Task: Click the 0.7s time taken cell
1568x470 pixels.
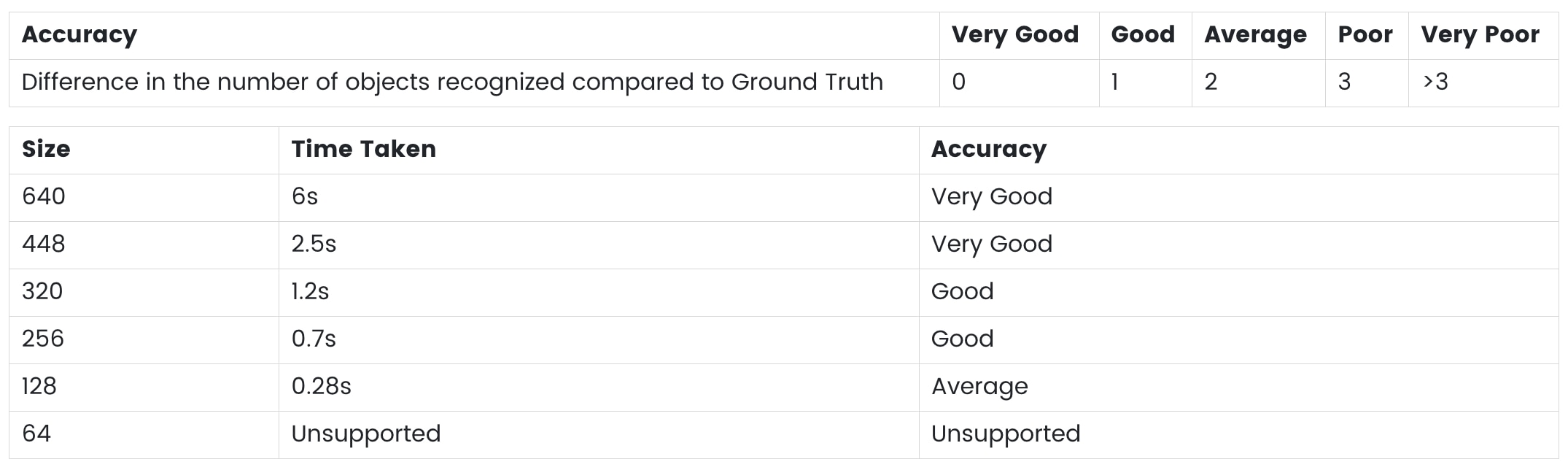Action: 314,339
